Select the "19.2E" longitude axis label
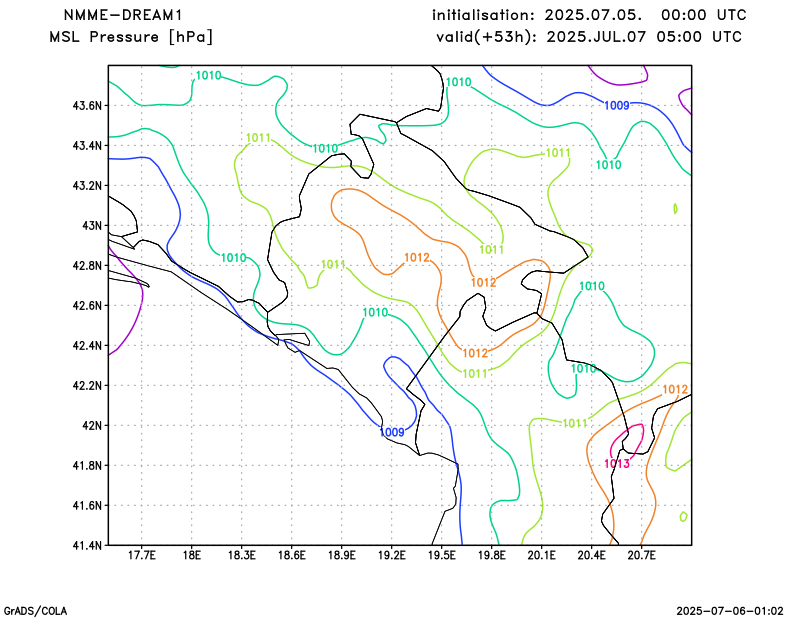The image size is (800, 618). pyautogui.click(x=391, y=555)
